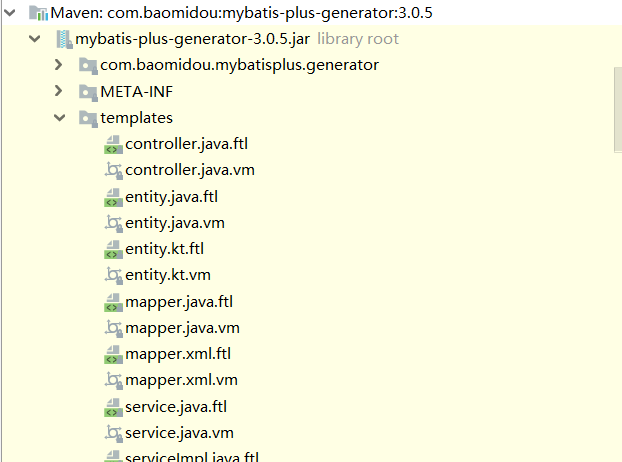622x462 pixels.
Task: Click controller.java.ftl FreeMarker file icon
Action: [x=113, y=144]
